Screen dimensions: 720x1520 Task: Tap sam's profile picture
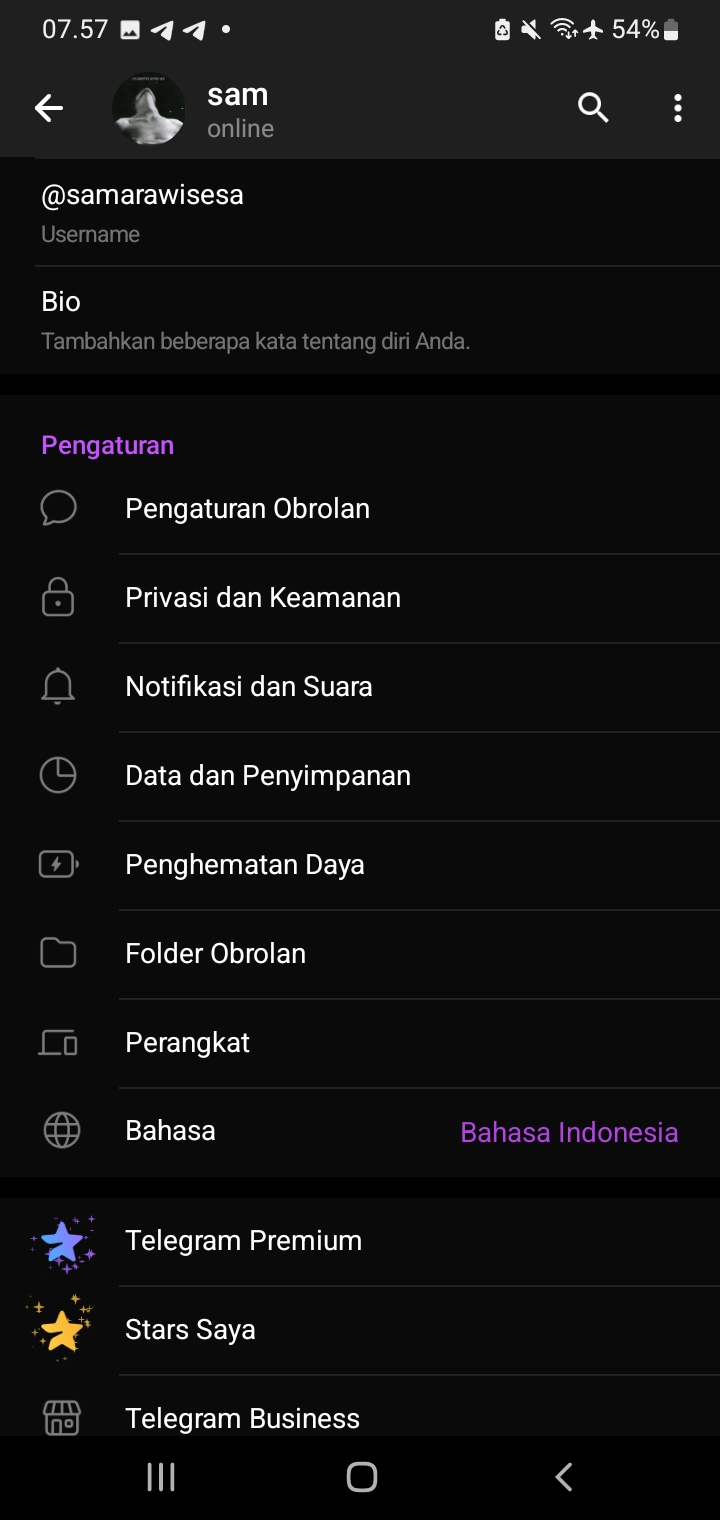point(149,108)
